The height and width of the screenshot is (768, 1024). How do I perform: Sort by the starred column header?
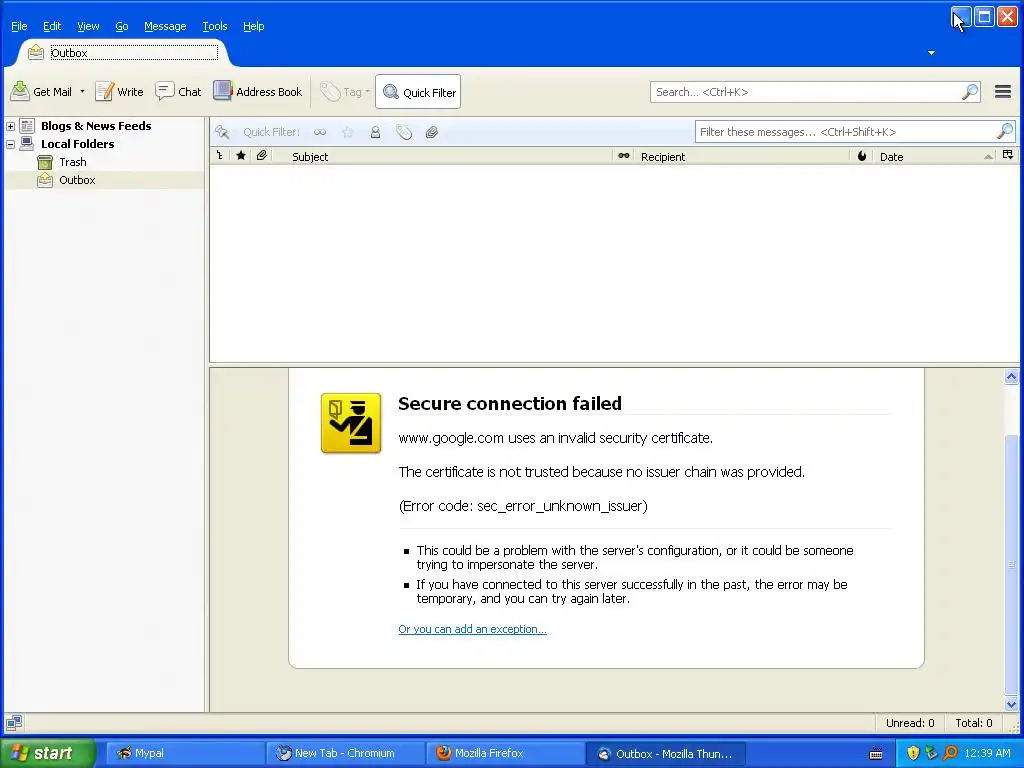click(241, 156)
